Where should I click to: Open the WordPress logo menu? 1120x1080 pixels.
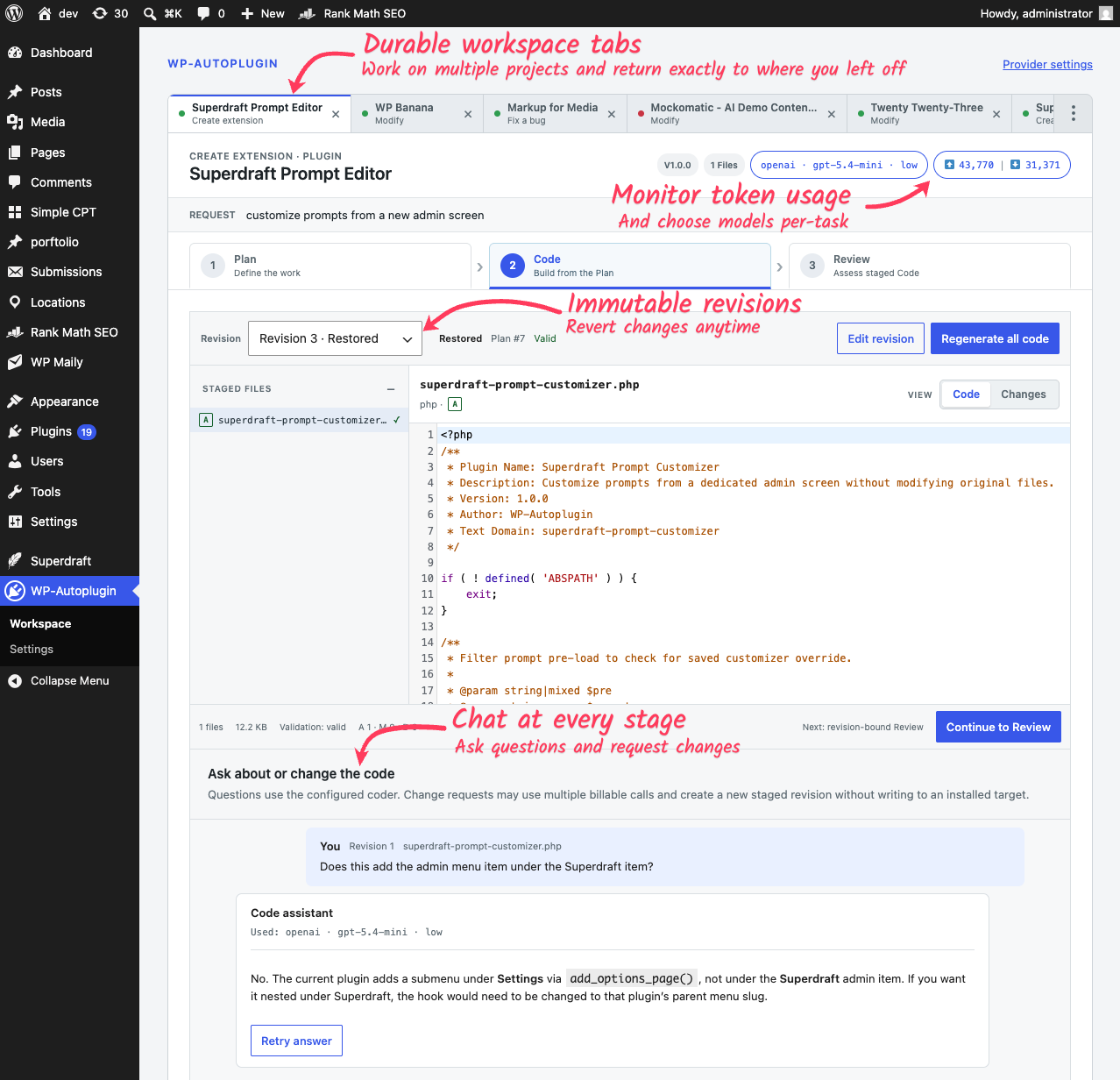point(14,13)
